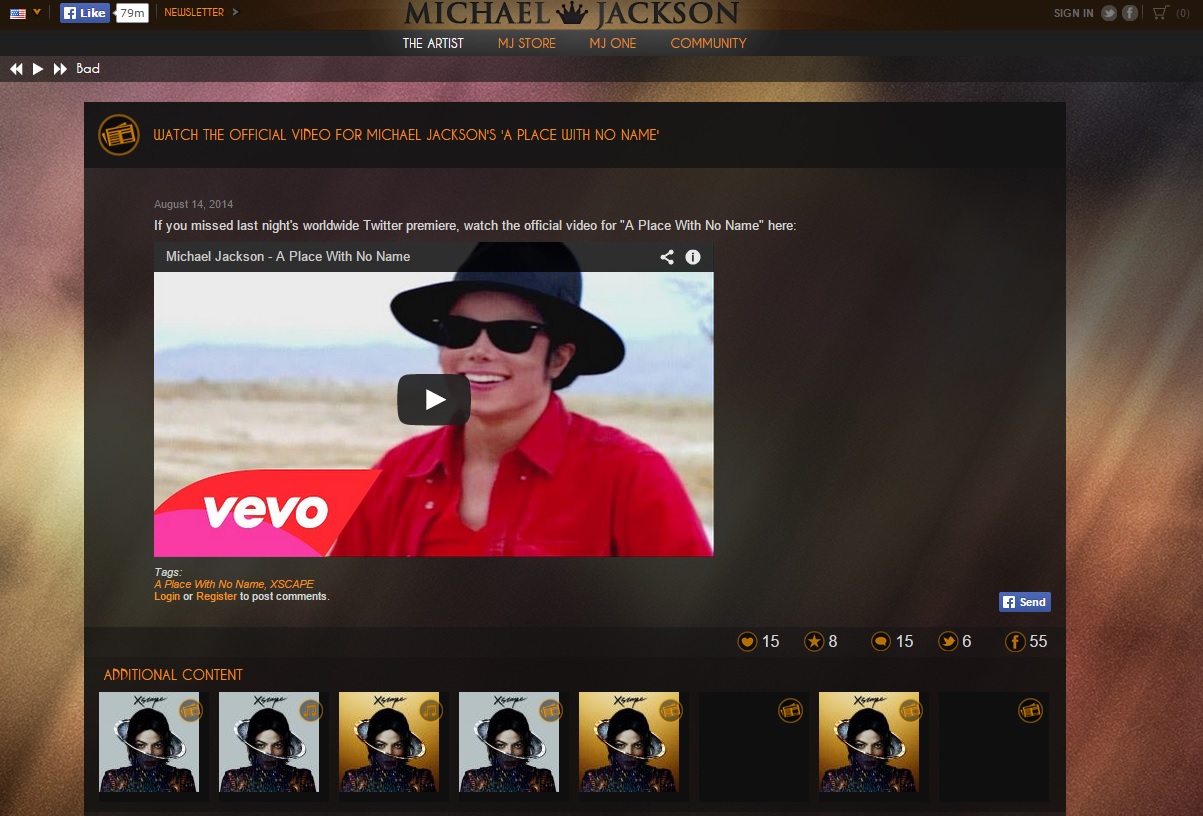Click Login to post comments
The height and width of the screenshot is (816, 1203).
click(167, 596)
